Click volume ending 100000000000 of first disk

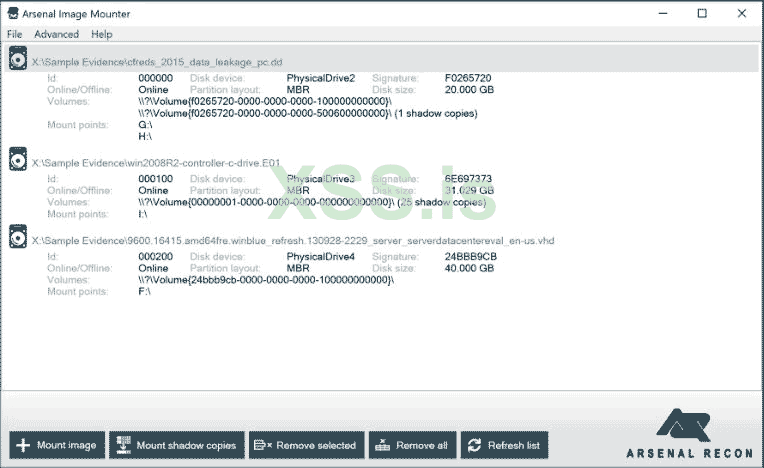265,101
